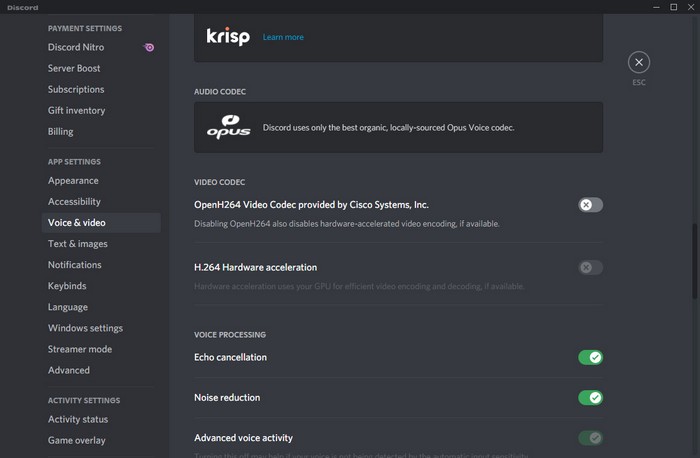Click the VOICE PROCESSING section header
This screenshot has height=458, width=700.
[x=230, y=335]
